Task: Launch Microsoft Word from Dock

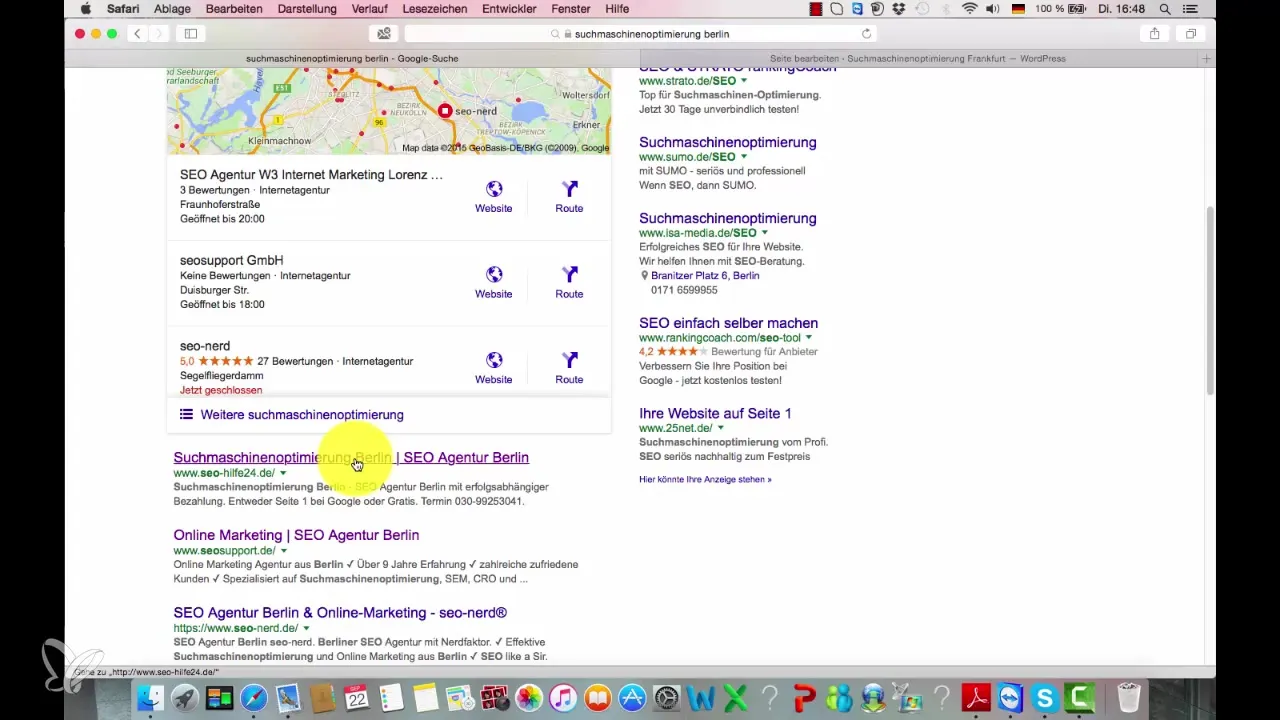Action: pyautogui.click(x=701, y=697)
